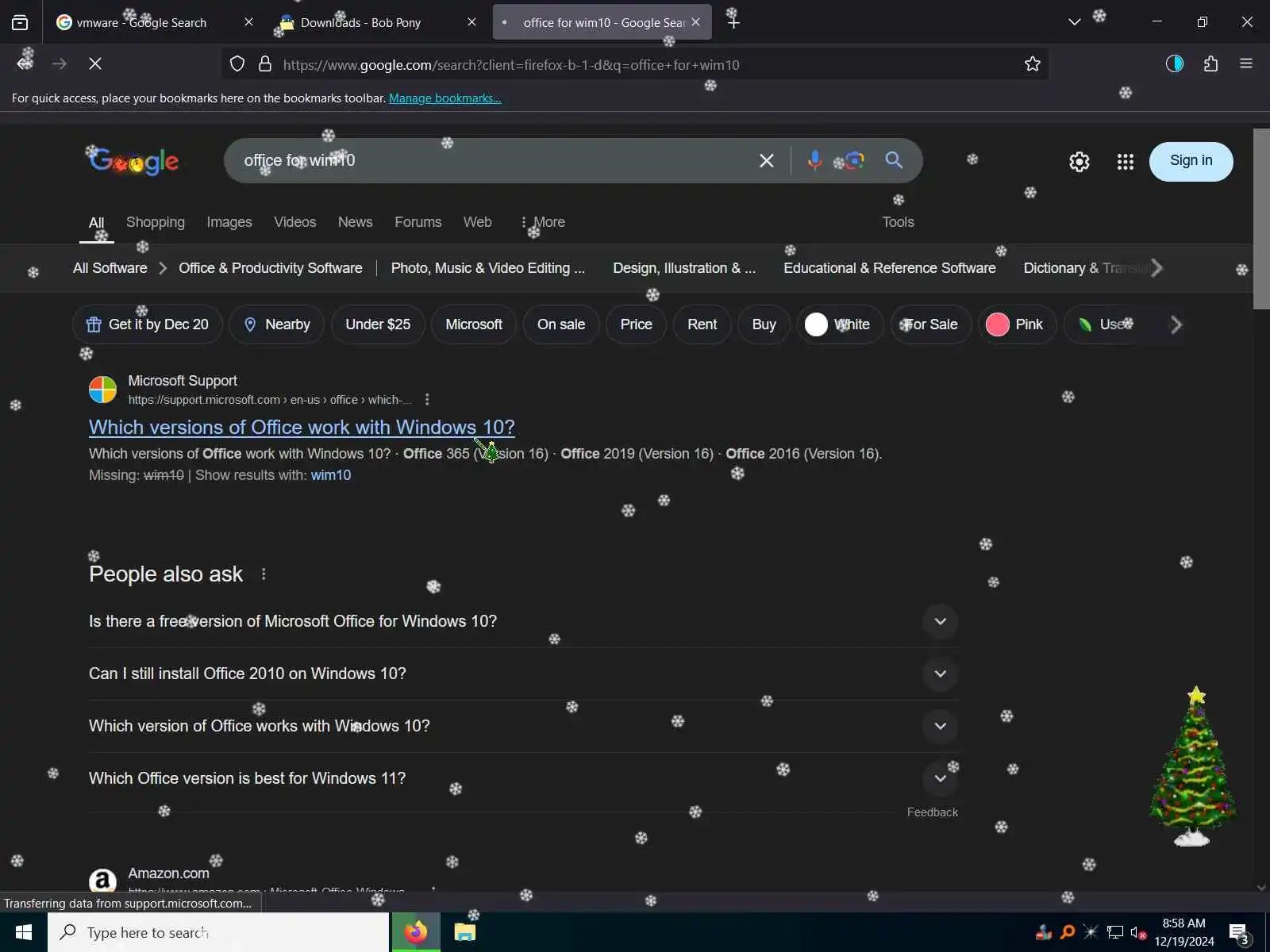
Task: Open Firefox from the taskbar
Action: [x=415, y=932]
